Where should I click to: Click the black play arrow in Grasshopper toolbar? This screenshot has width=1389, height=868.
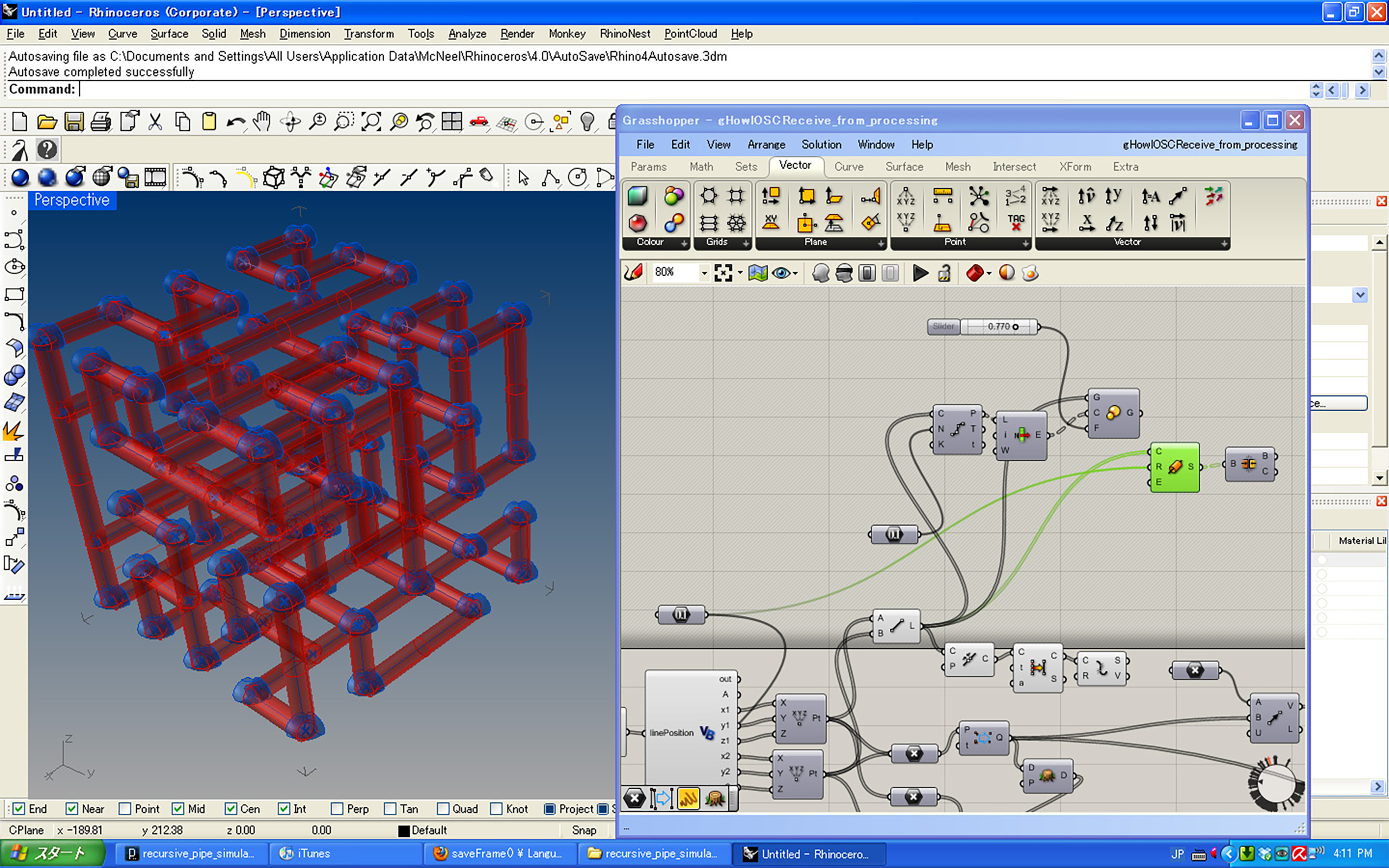920,273
